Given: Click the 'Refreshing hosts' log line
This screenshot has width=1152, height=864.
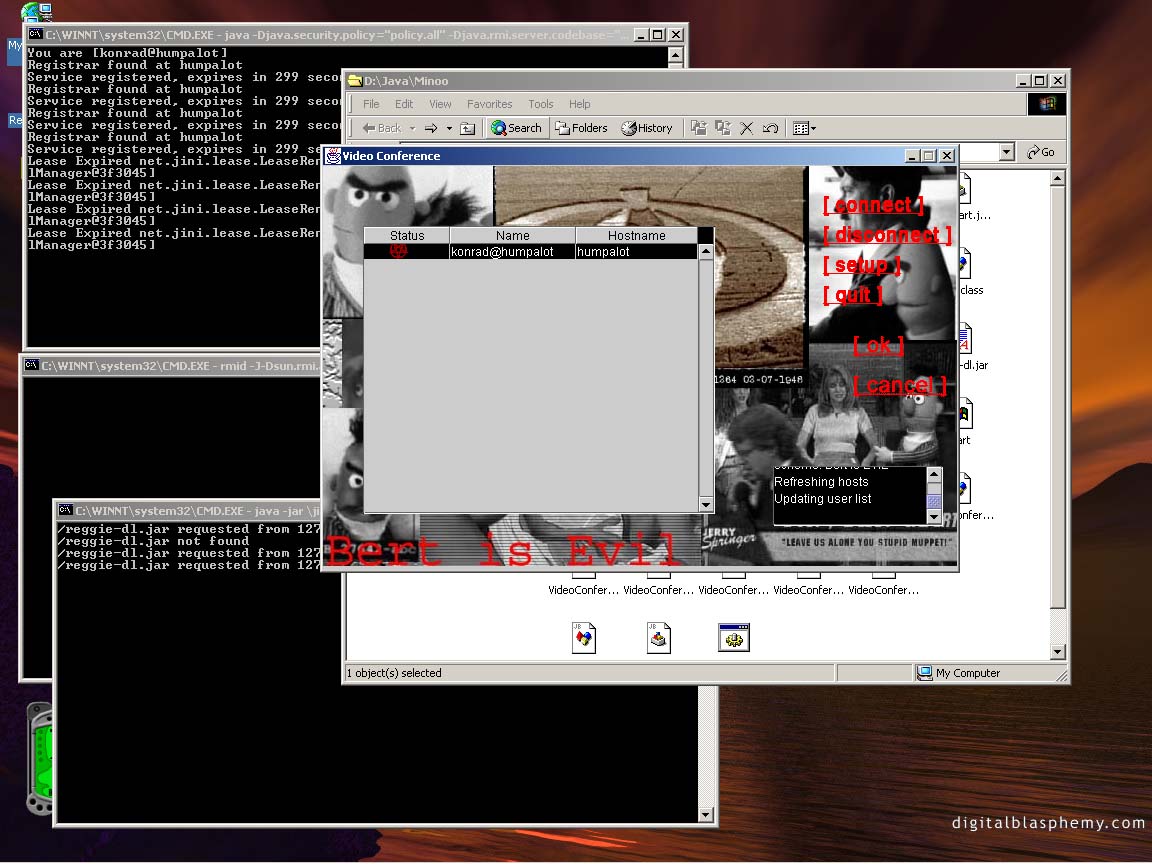Looking at the screenshot, I should tap(821, 482).
